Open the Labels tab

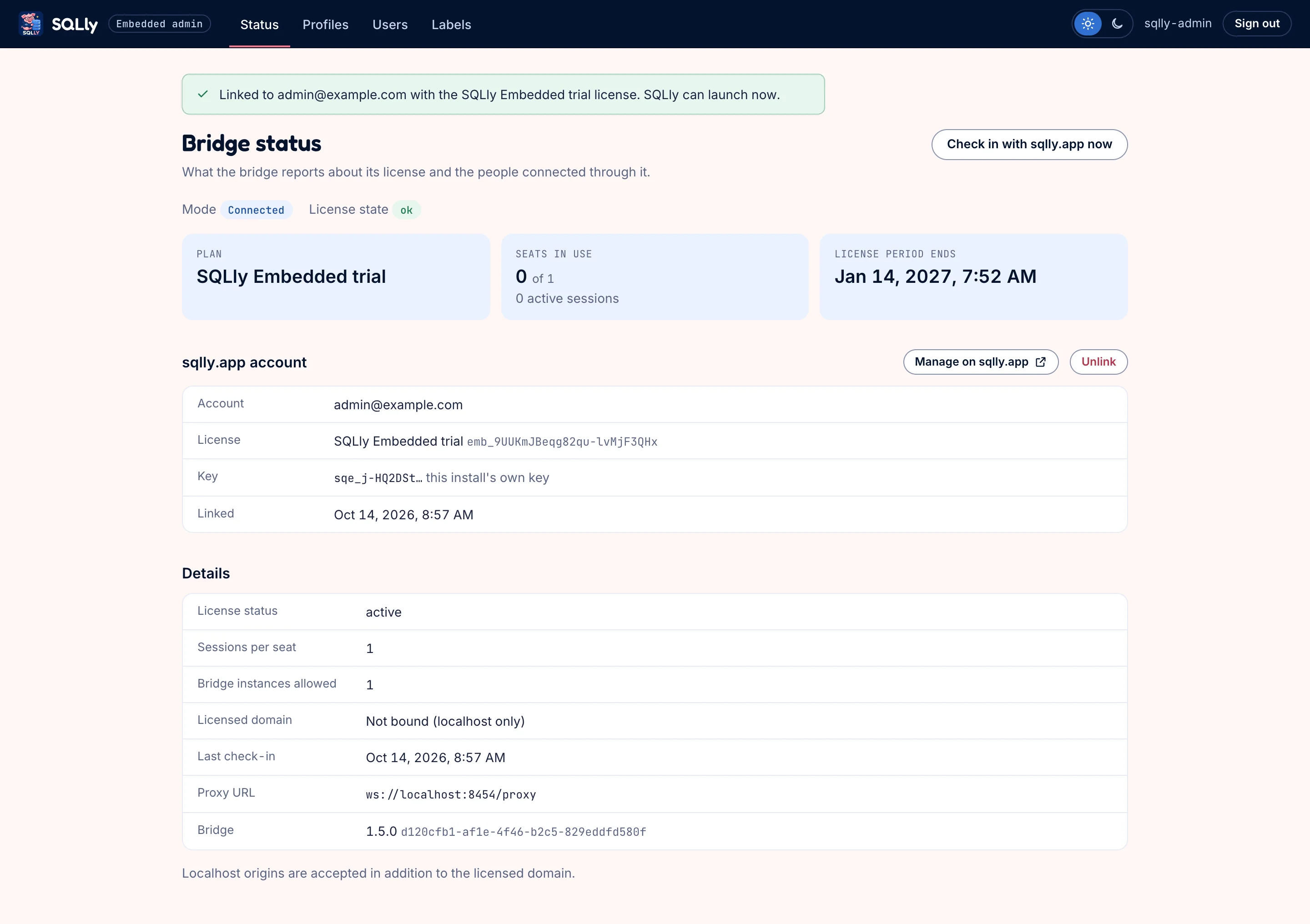[451, 25]
